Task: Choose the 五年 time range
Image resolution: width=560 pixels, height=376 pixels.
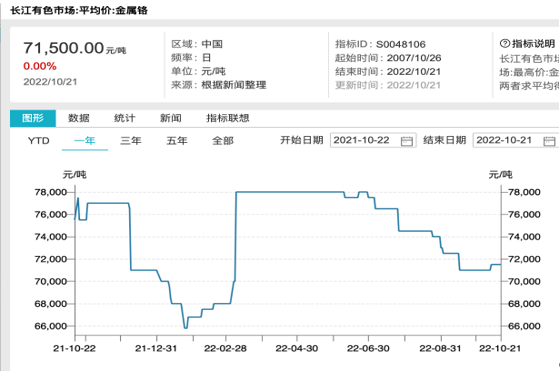Action: 177,141
